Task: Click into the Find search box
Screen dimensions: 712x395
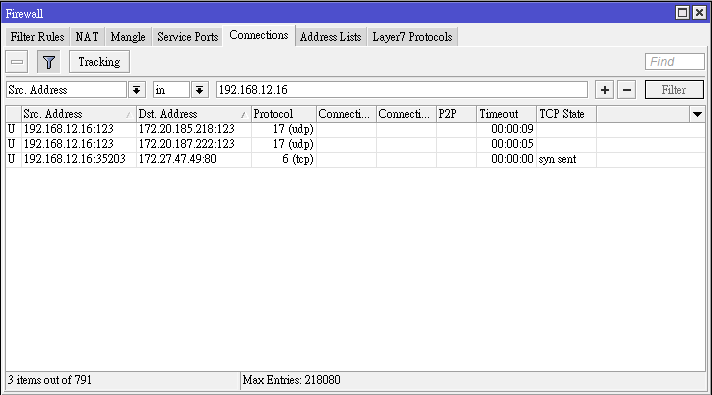Action: tap(675, 62)
